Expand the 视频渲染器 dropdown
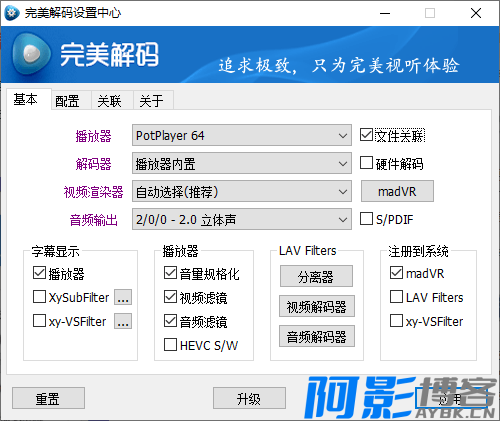 coord(242,191)
